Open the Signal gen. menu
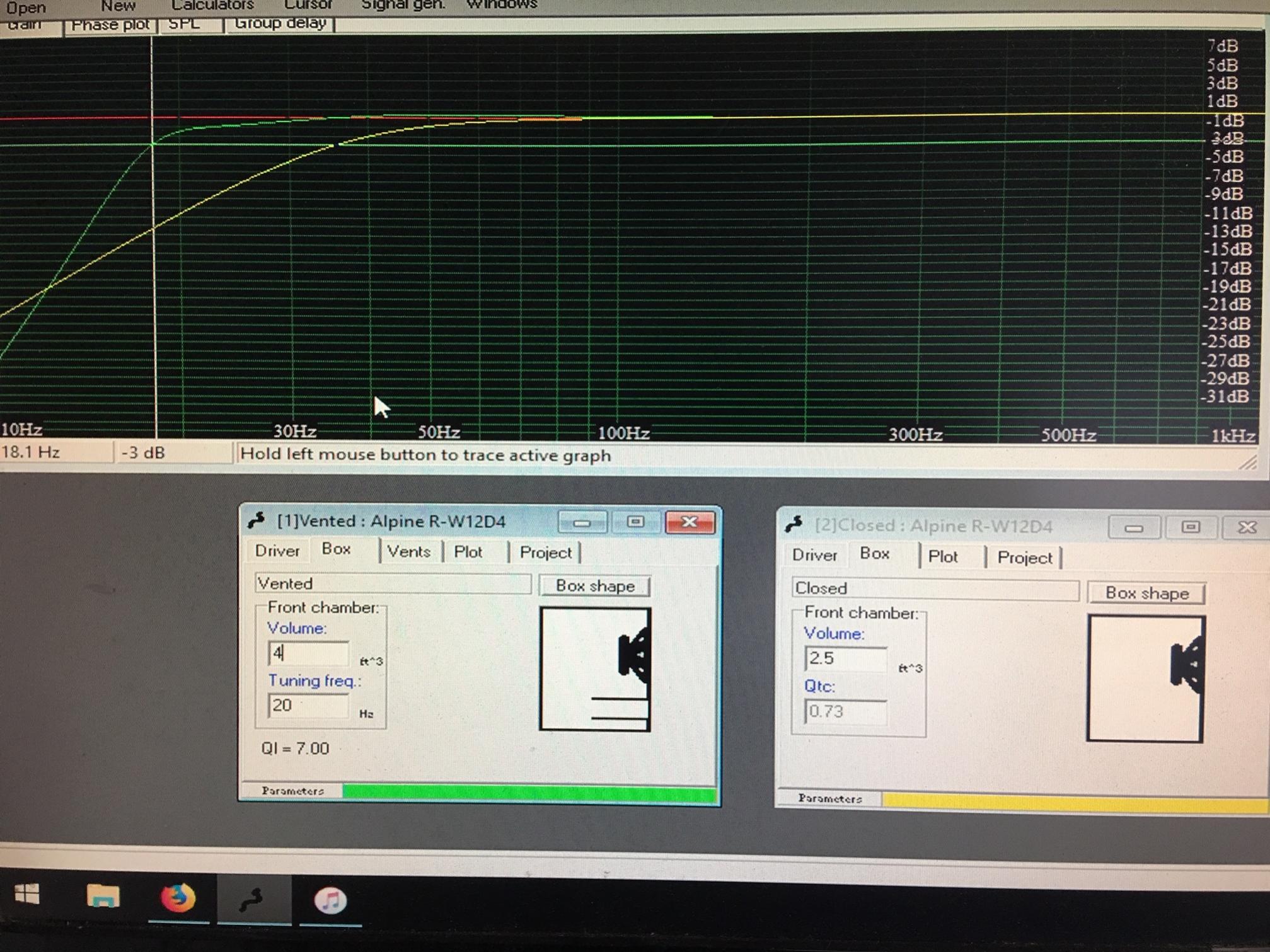 tap(403, 5)
